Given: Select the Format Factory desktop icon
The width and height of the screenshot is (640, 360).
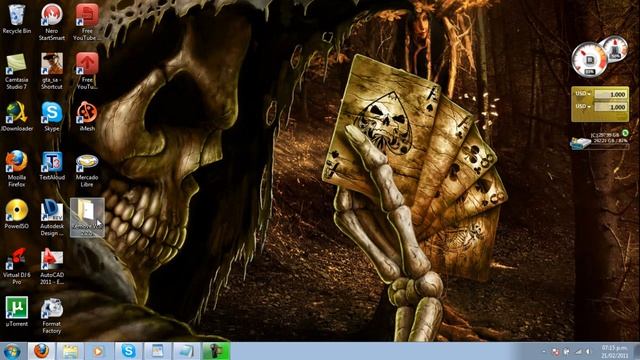Looking at the screenshot, I should pyautogui.click(x=52, y=315).
